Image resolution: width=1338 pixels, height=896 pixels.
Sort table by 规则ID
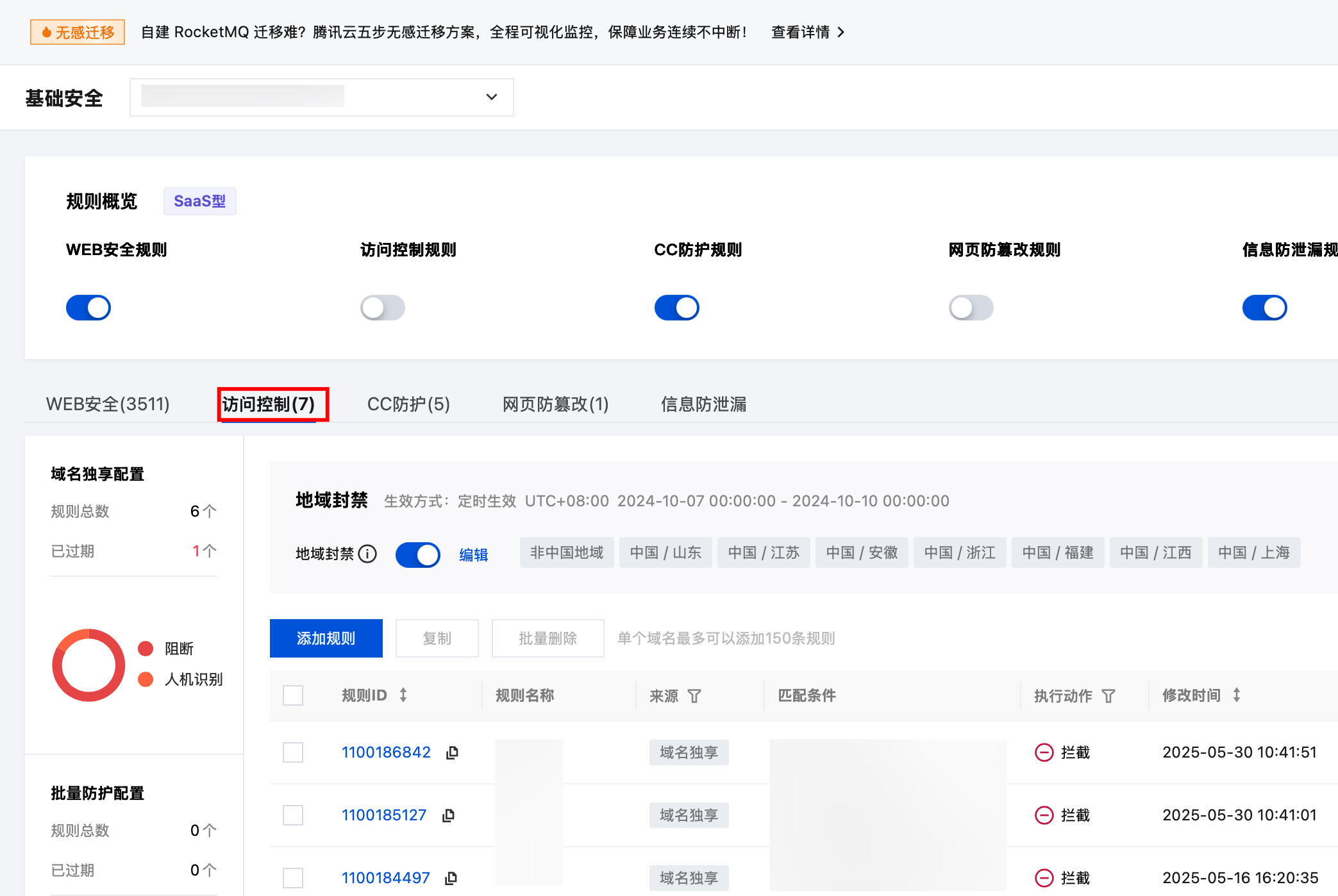403,695
